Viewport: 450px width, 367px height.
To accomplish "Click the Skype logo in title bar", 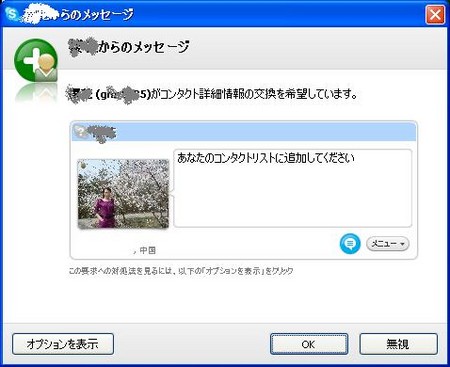I will [13, 14].
